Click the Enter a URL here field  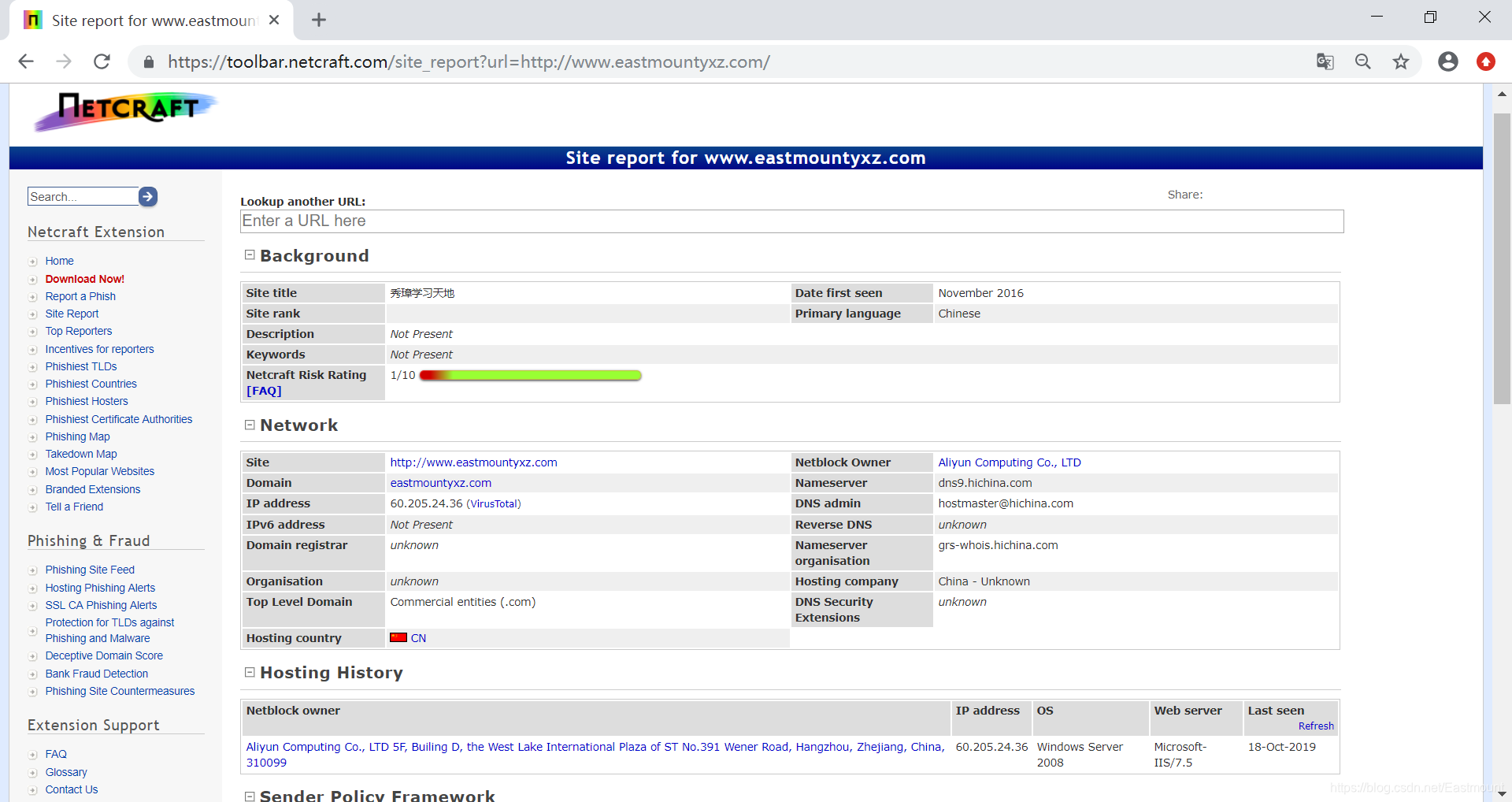point(791,221)
